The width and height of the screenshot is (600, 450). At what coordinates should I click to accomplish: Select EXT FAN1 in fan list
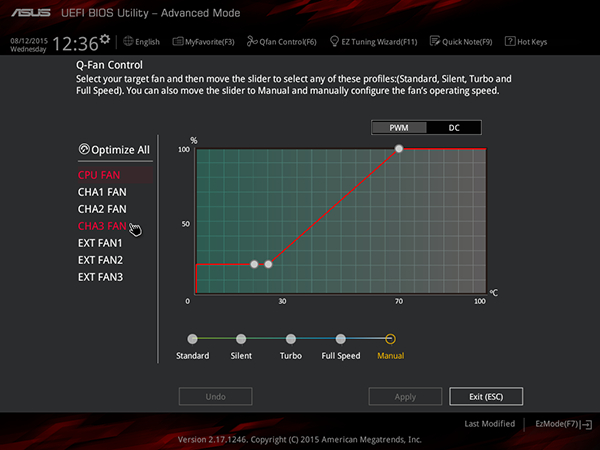tap(100, 243)
